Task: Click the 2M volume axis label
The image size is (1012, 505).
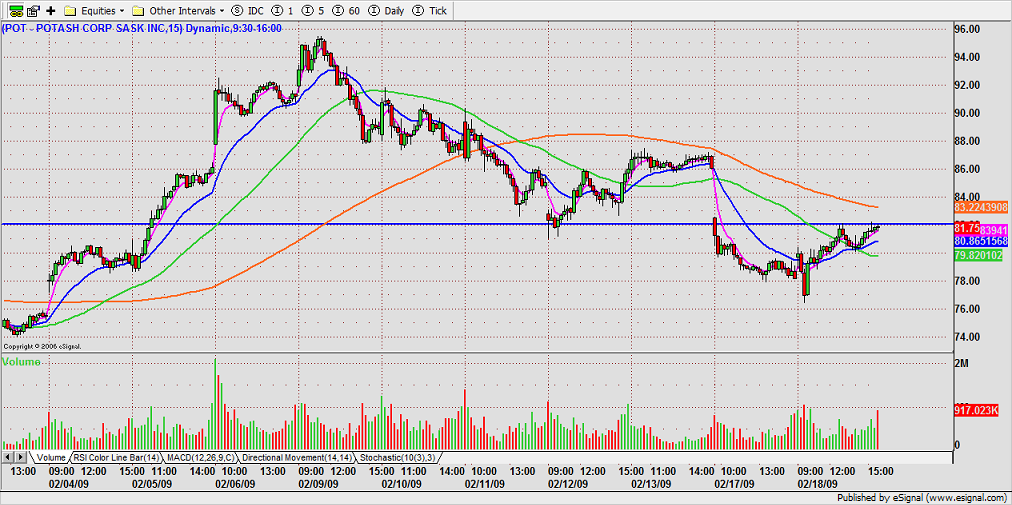Action: pos(962,364)
